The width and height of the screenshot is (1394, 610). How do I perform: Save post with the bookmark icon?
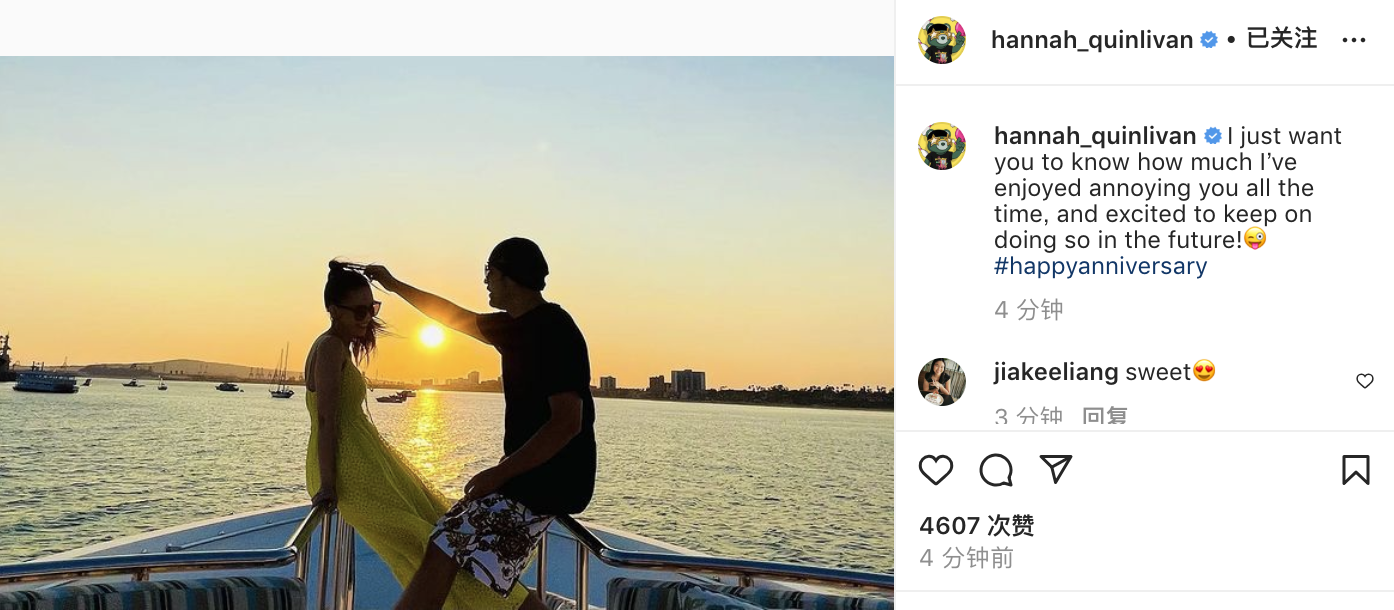pyautogui.click(x=1355, y=470)
